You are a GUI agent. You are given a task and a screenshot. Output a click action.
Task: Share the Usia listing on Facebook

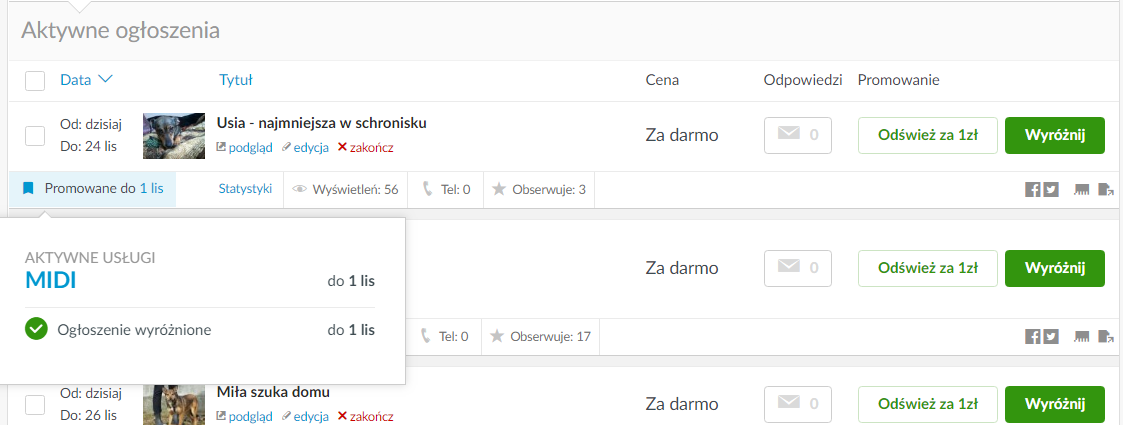click(1033, 190)
